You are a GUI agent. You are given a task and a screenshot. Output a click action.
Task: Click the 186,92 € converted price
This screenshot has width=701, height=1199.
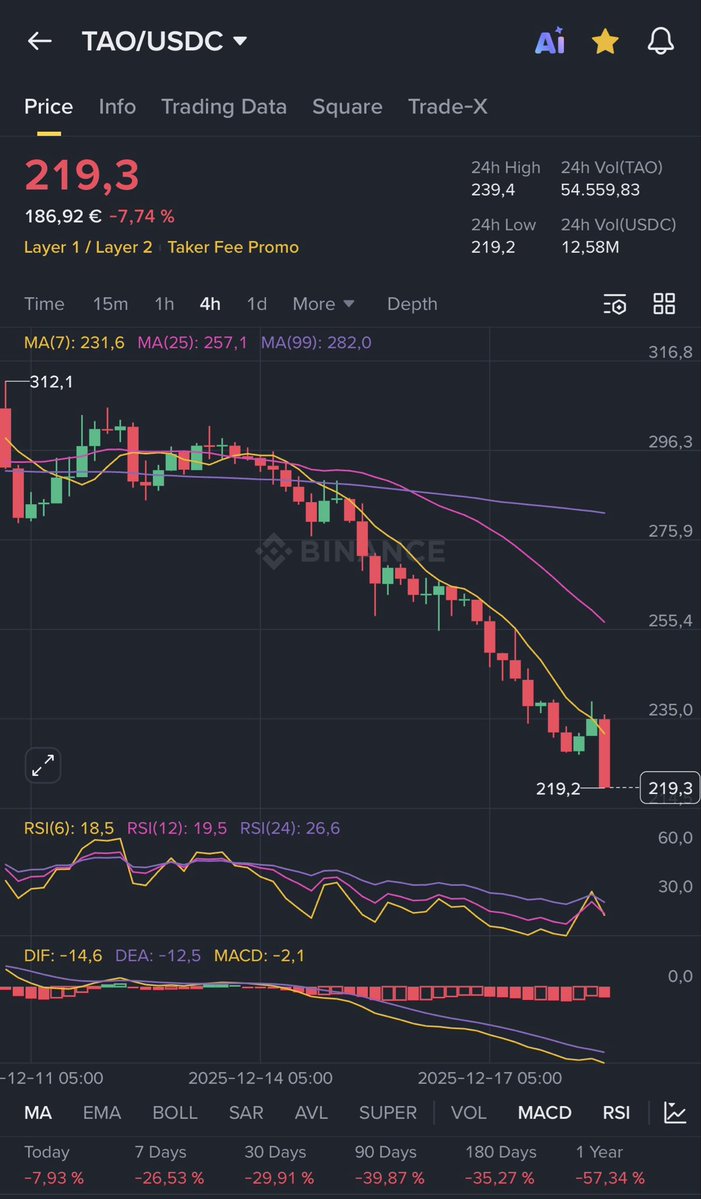[63, 216]
